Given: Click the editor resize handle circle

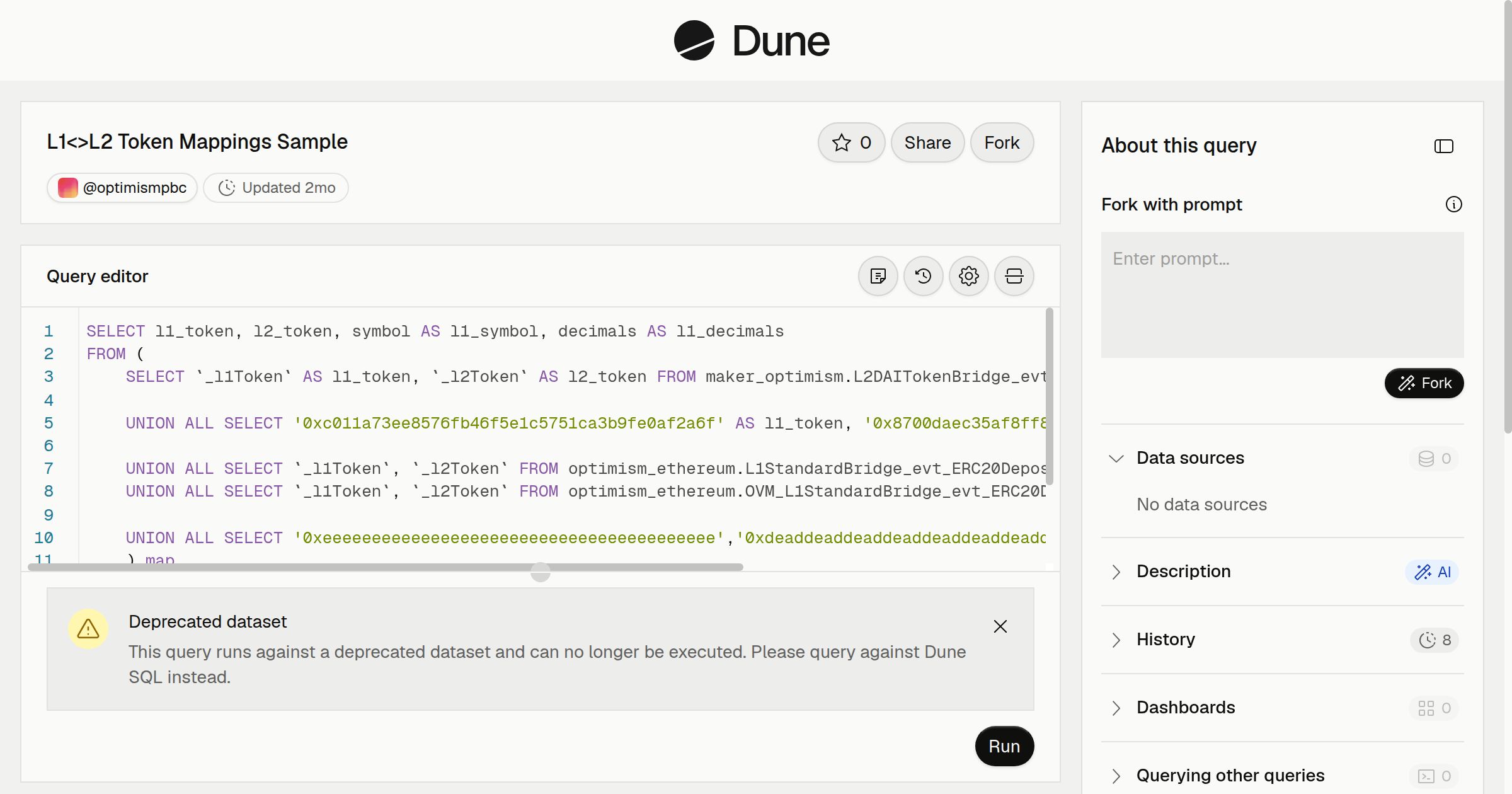Looking at the screenshot, I should pos(541,572).
